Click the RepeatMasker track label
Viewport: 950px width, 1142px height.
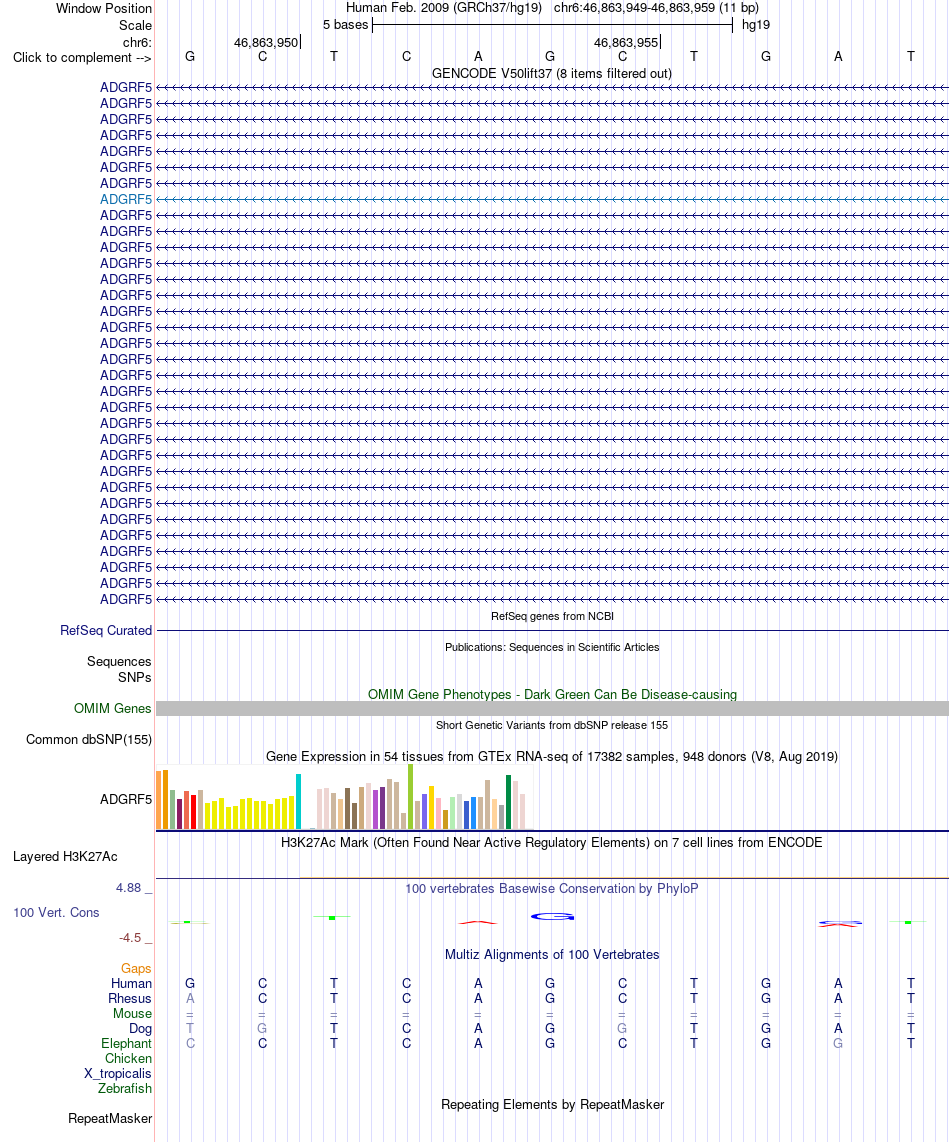(110, 1119)
